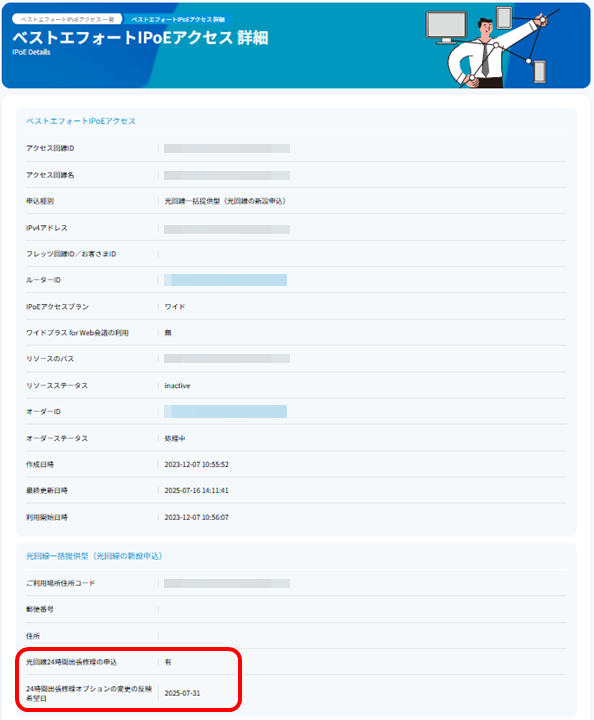Click the blurred IPv4アドレス value
594x720 pixels.
click(227, 229)
